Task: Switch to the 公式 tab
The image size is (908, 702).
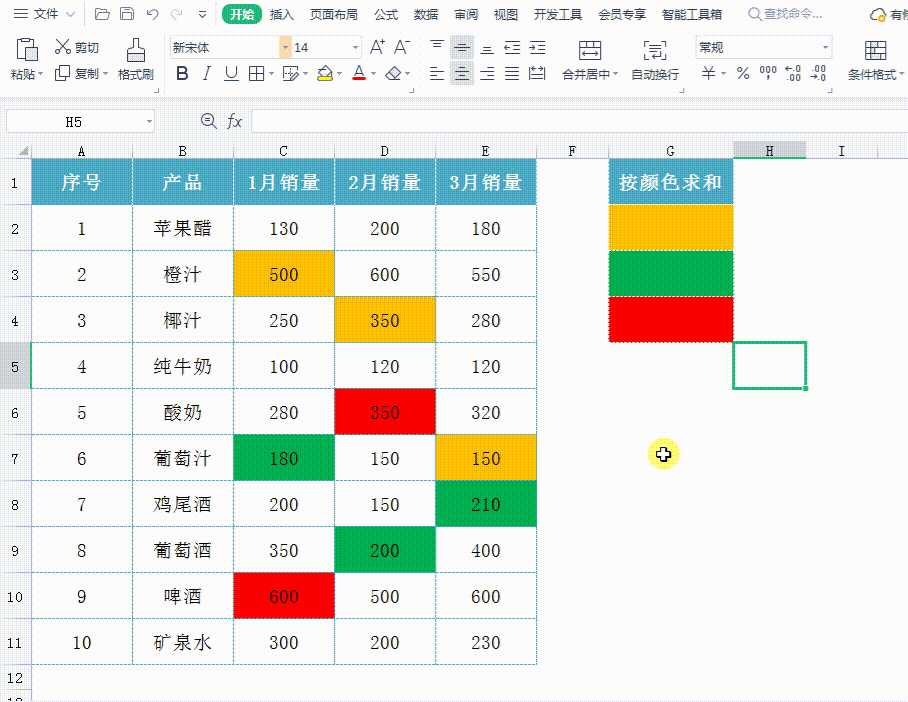Action: coord(386,14)
